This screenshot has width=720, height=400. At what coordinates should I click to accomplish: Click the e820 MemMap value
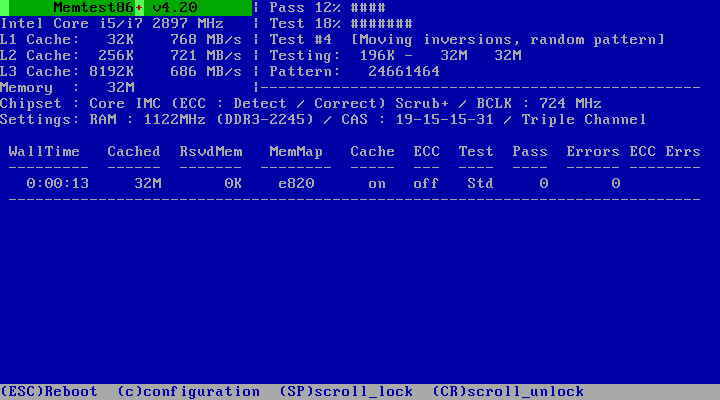coord(296,184)
